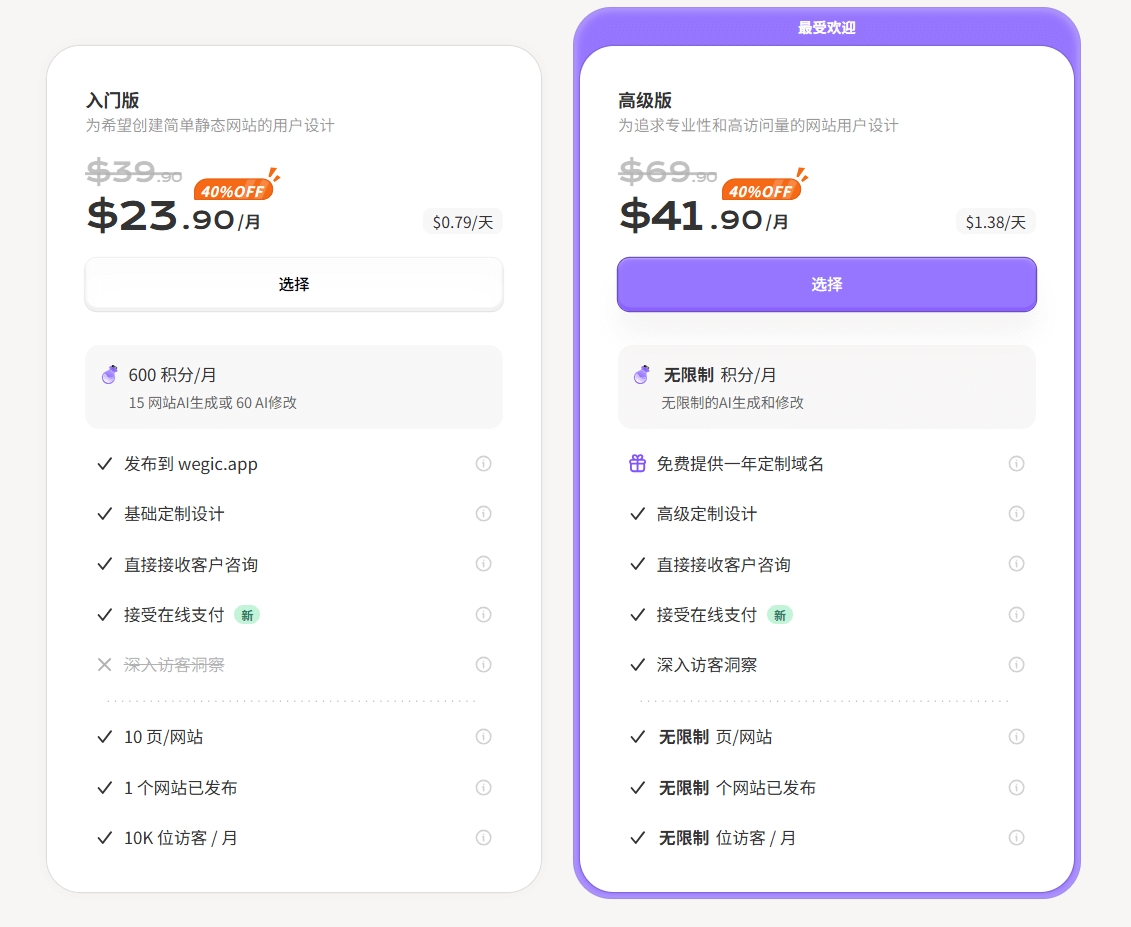Click the info icon beside 深入访客洞察 on 入门版
The height and width of the screenshot is (927, 1131).
[x=483, y=664]
